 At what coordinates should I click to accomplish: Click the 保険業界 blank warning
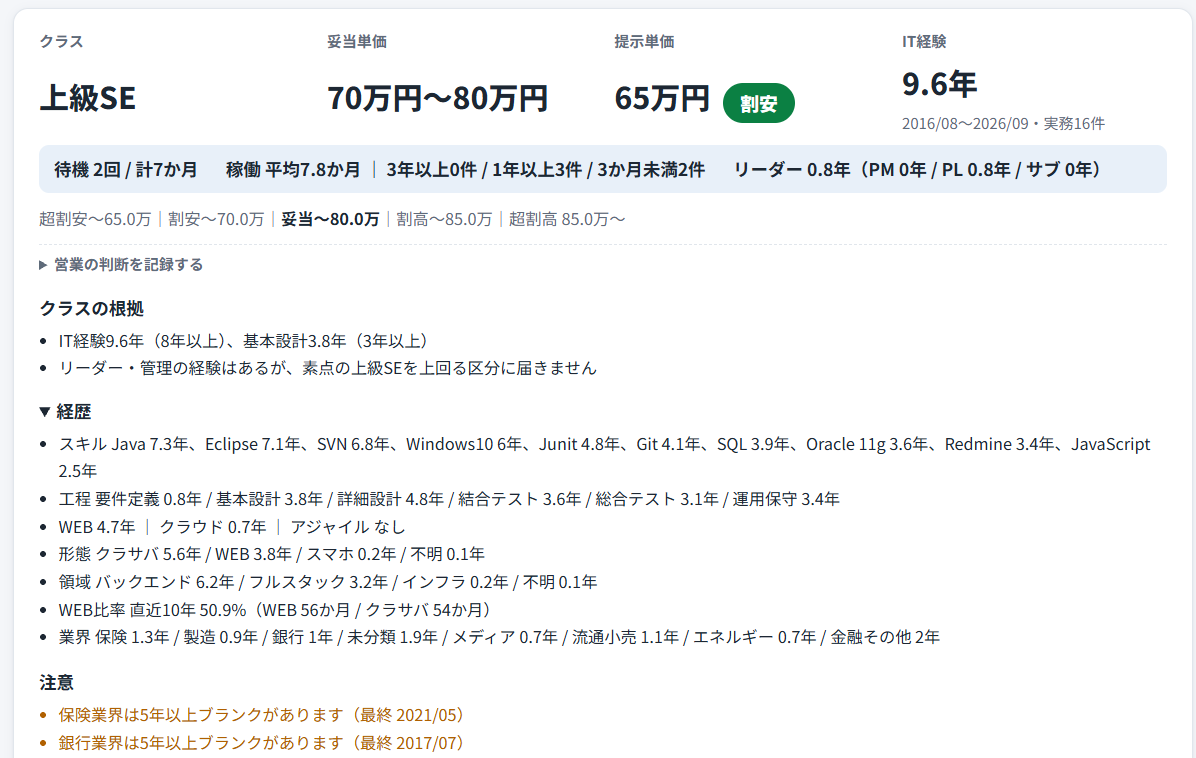pos(264,715)
